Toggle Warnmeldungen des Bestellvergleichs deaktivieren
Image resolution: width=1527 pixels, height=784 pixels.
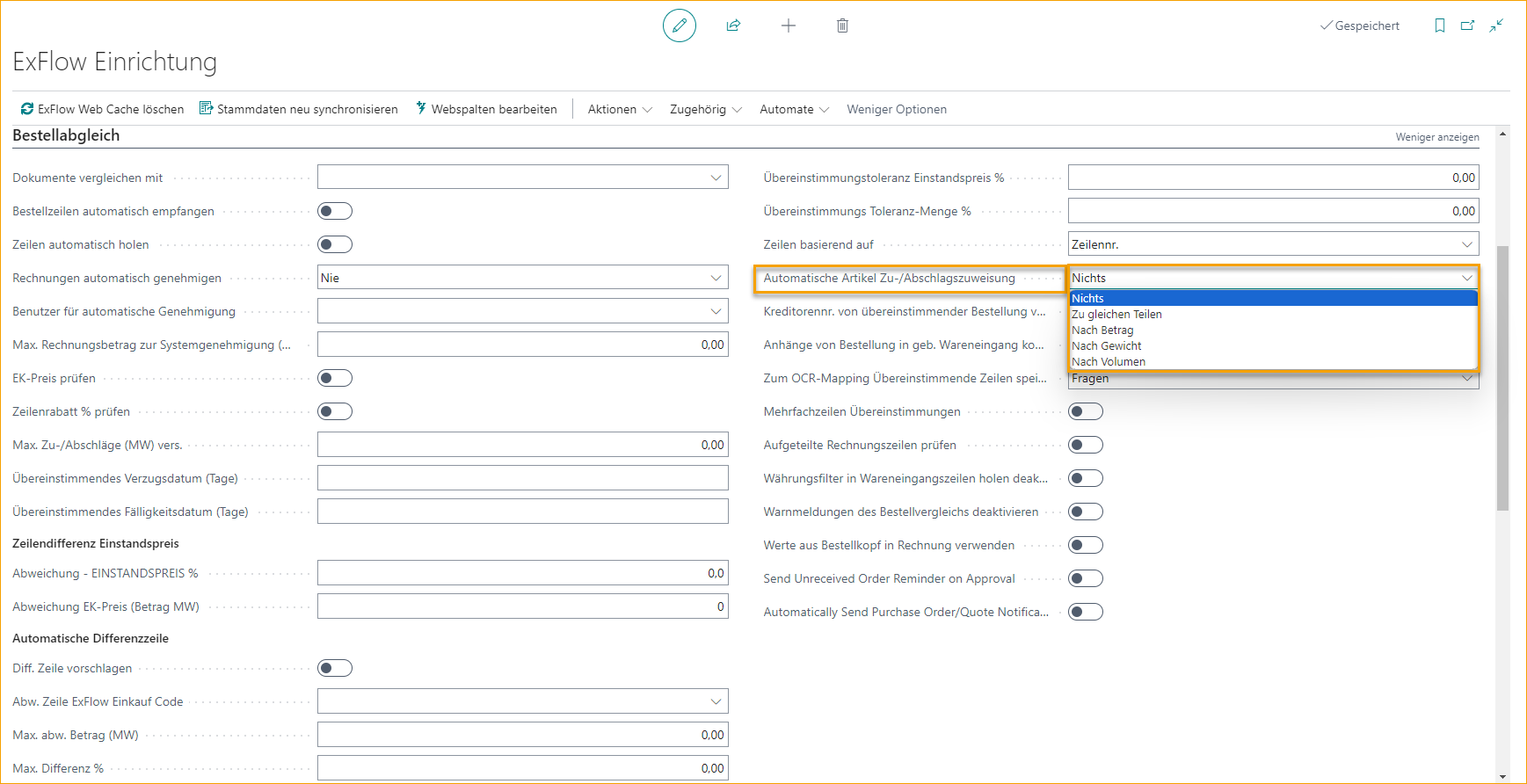point(1086,512)
